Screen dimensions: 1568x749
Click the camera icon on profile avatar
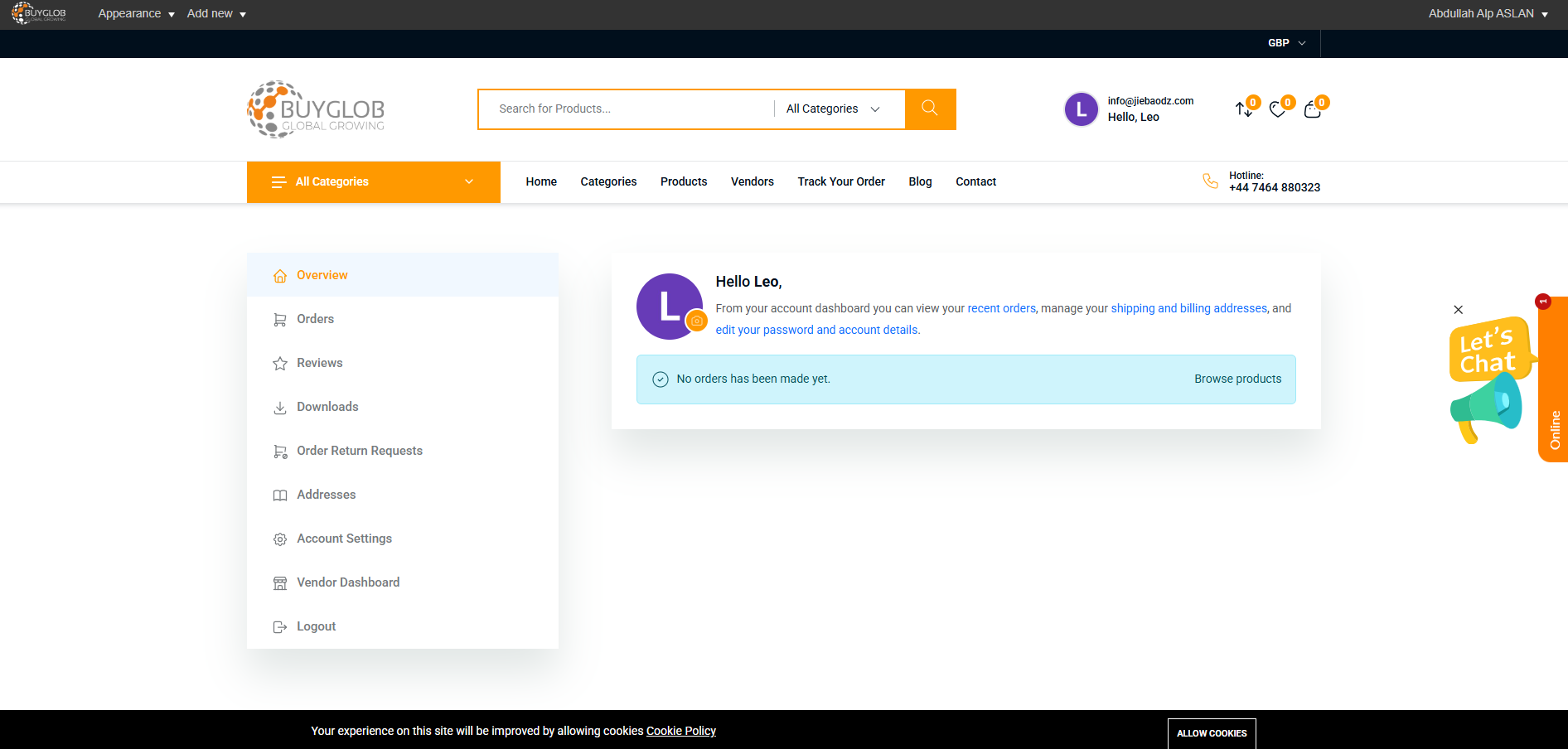tap(697, 321)
